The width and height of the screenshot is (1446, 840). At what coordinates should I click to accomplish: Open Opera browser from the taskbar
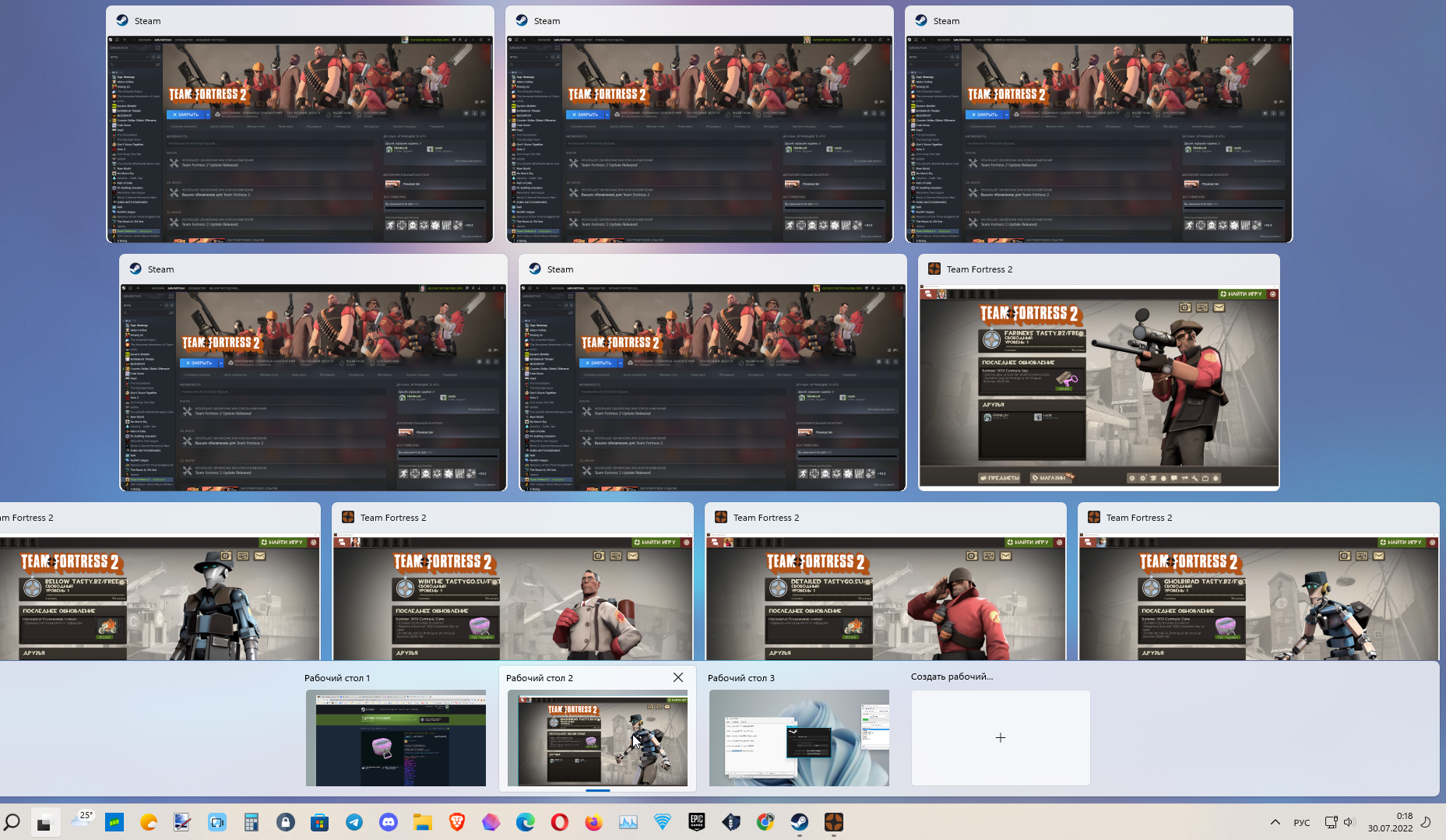(559, 822)
